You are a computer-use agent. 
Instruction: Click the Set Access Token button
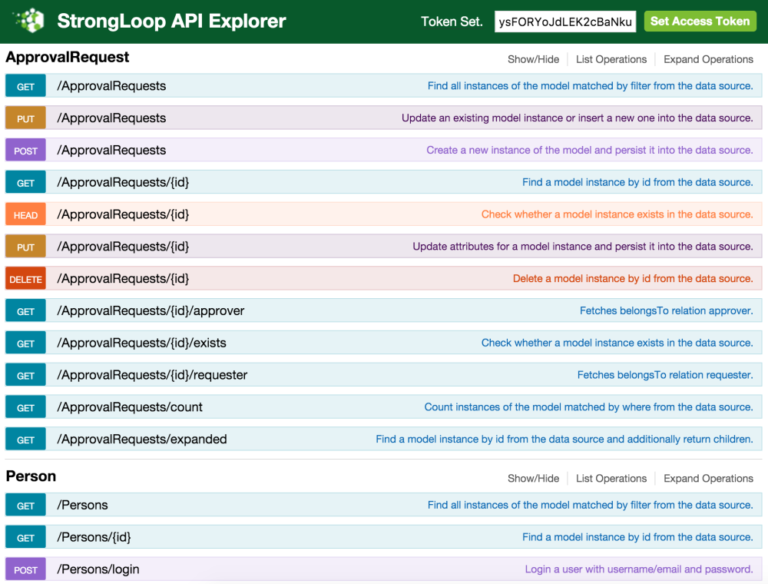699,21
